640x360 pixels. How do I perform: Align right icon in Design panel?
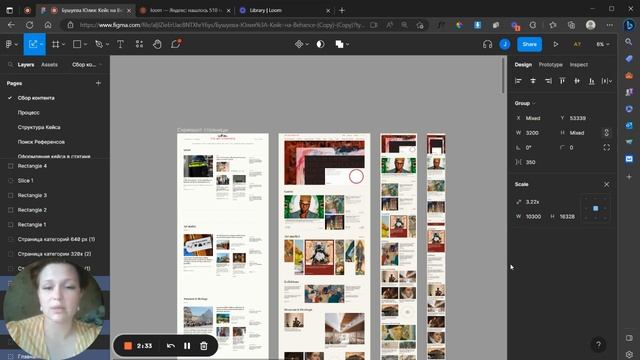pos(548,81)
